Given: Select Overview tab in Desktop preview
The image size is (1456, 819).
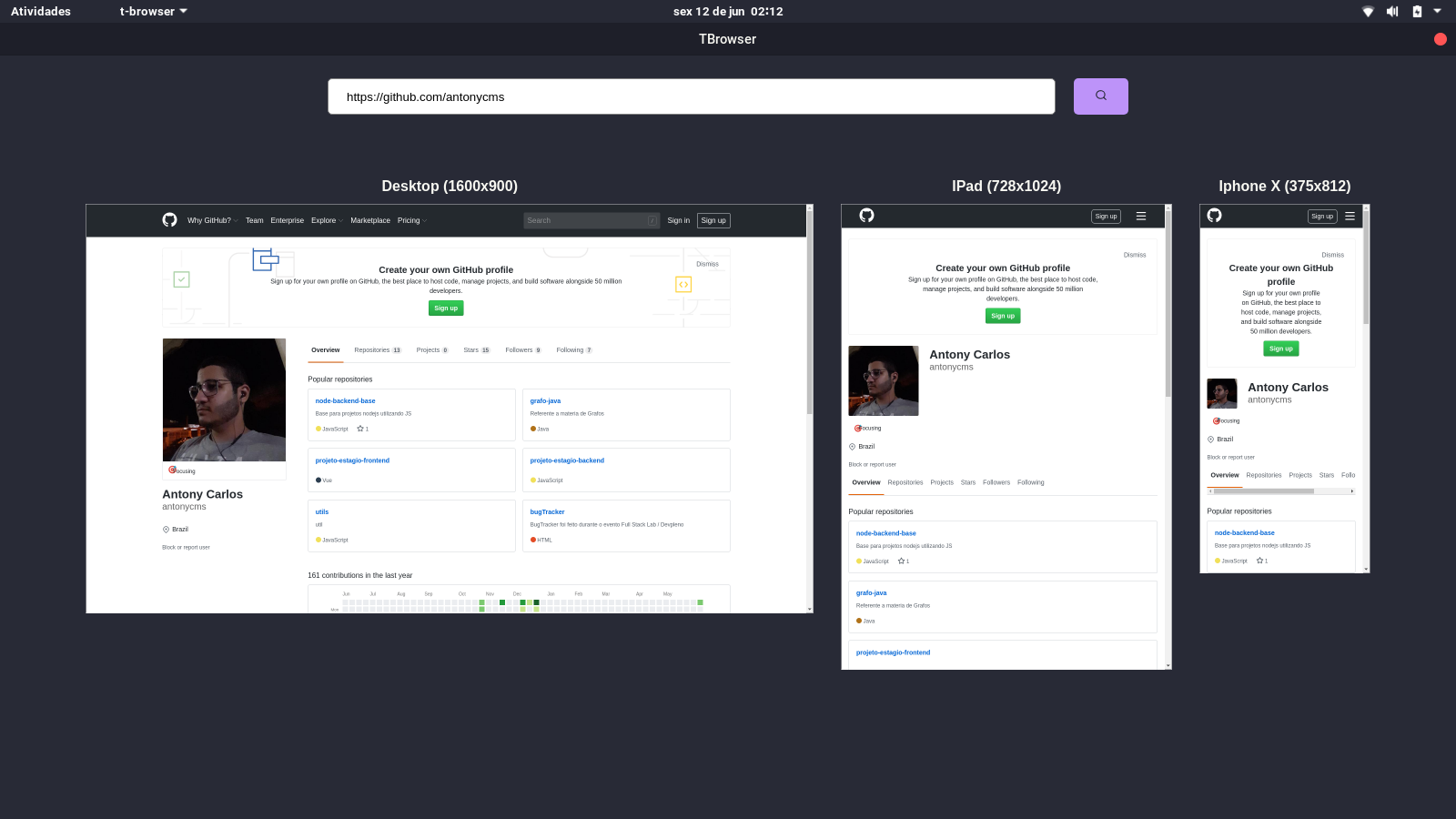Looking at the screenshot, I should [325, 350].
